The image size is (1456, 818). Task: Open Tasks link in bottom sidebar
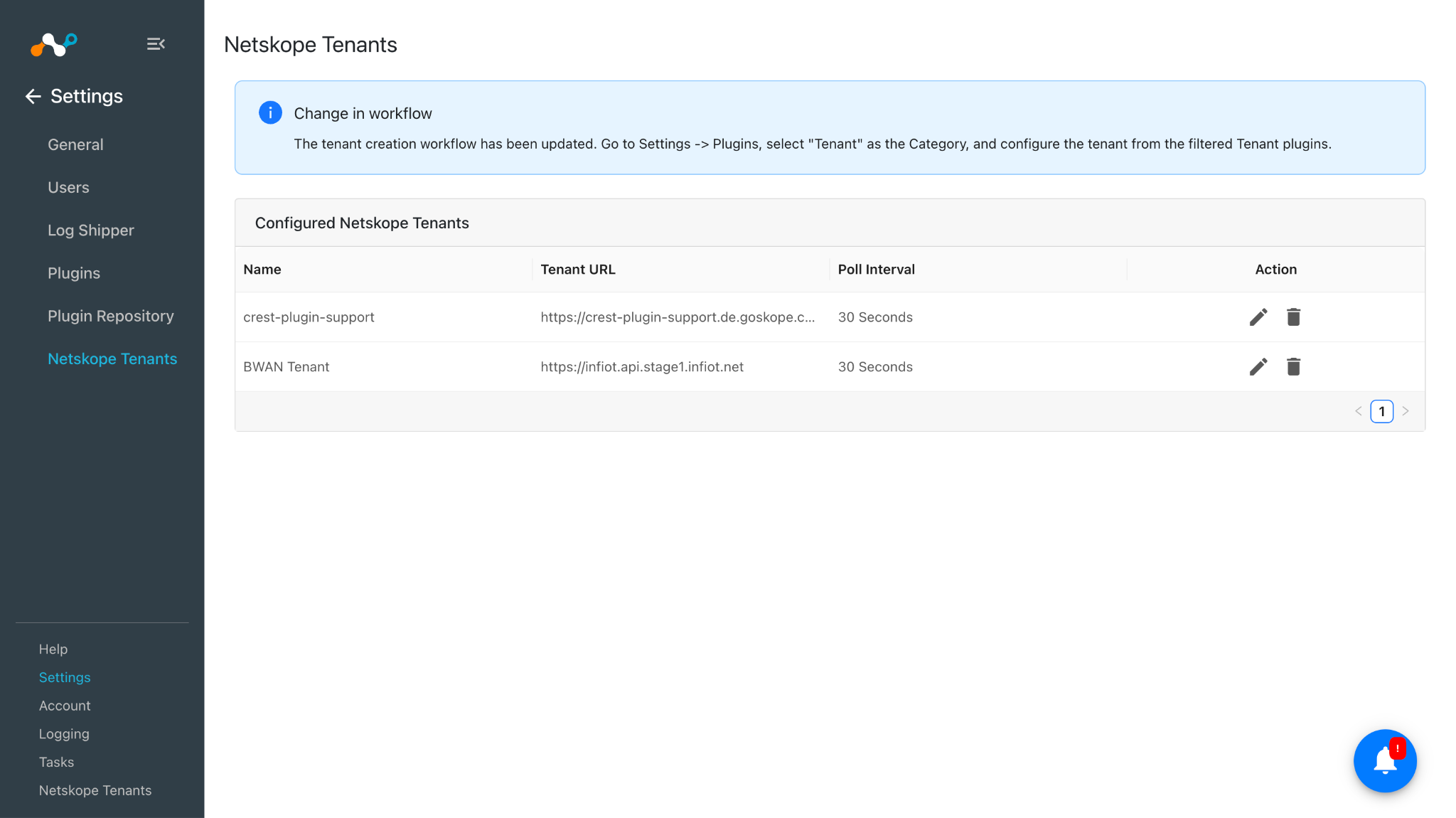pos(56,762)
